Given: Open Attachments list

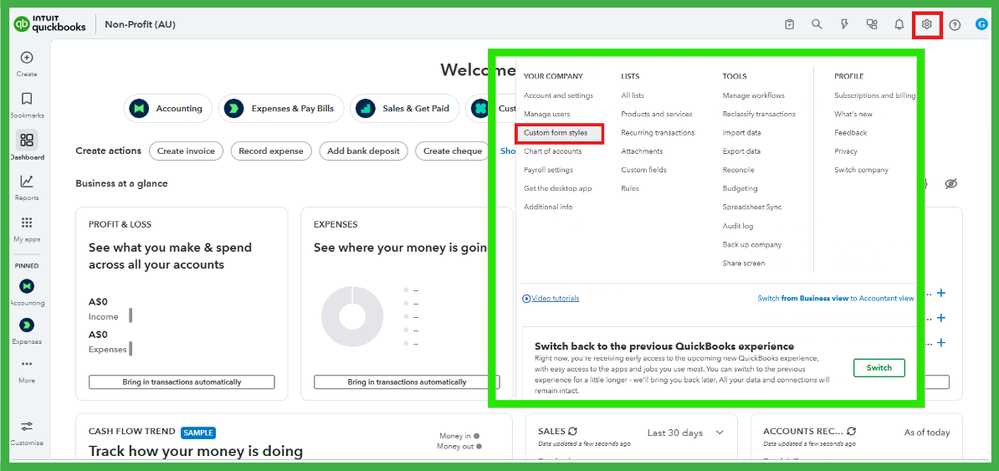Looking at the screenshot, I should click(x=642, y=151).
